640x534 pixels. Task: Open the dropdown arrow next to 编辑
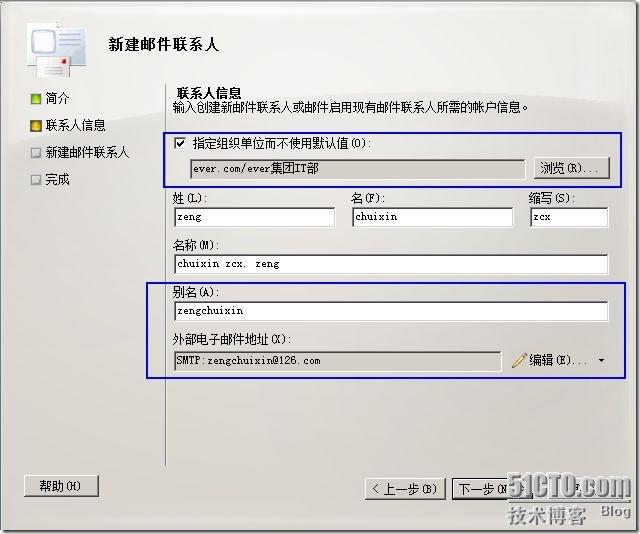(x=602, y=360)
